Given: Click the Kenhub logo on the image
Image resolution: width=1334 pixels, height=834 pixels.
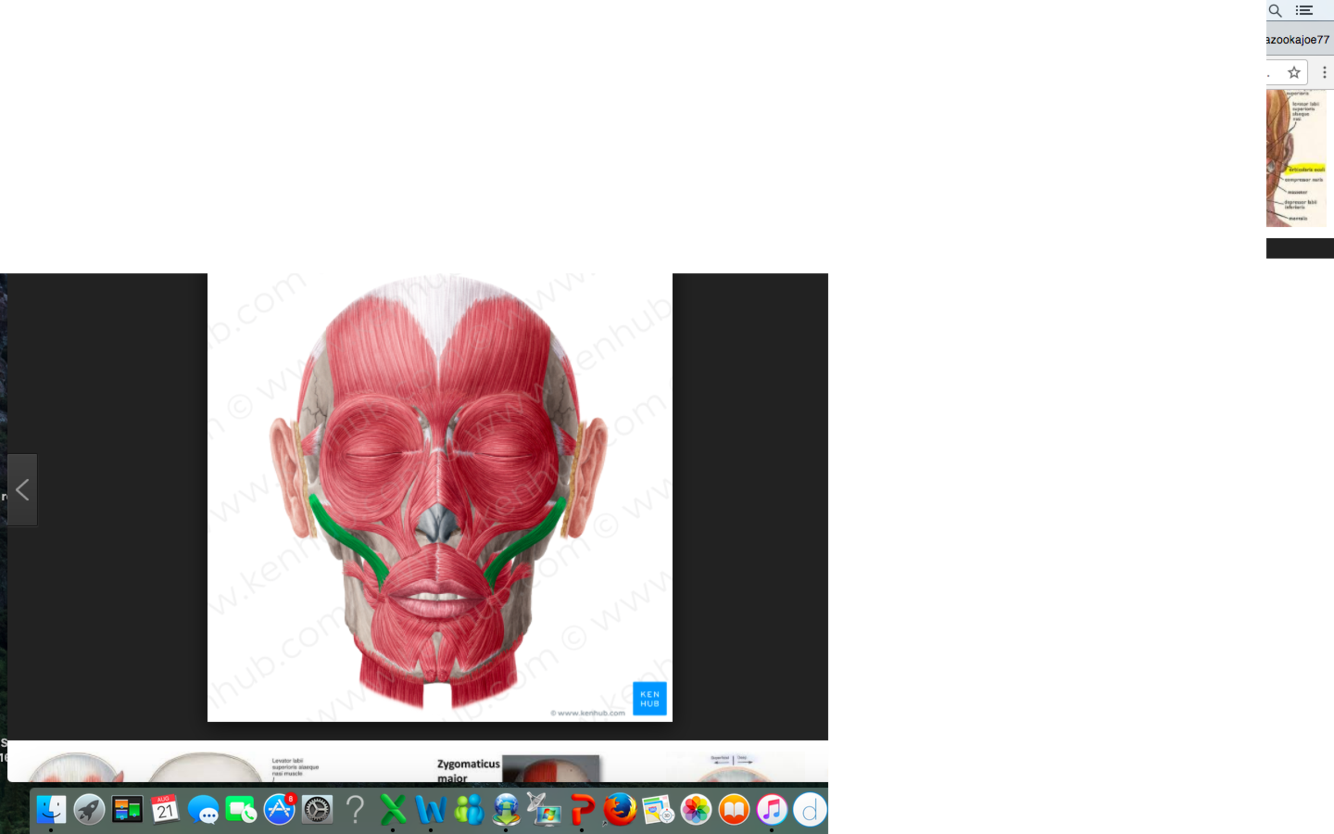Looking at the screenshot, I should coord(650,698).
